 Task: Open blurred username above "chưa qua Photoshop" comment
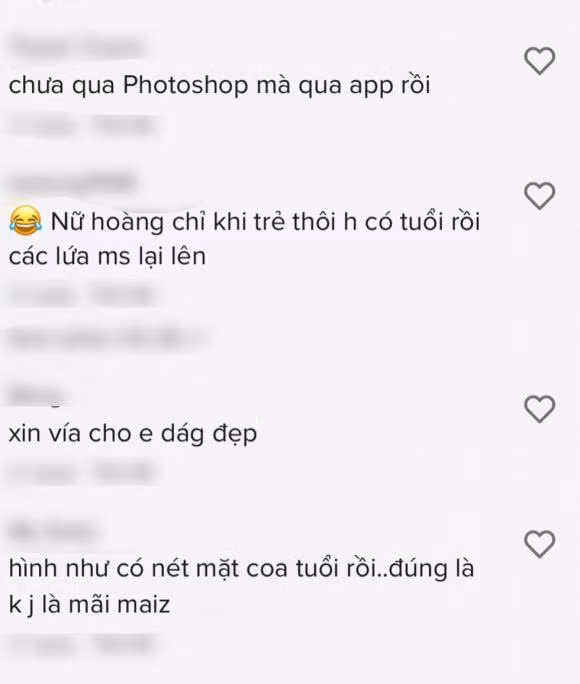click(76, 47)
